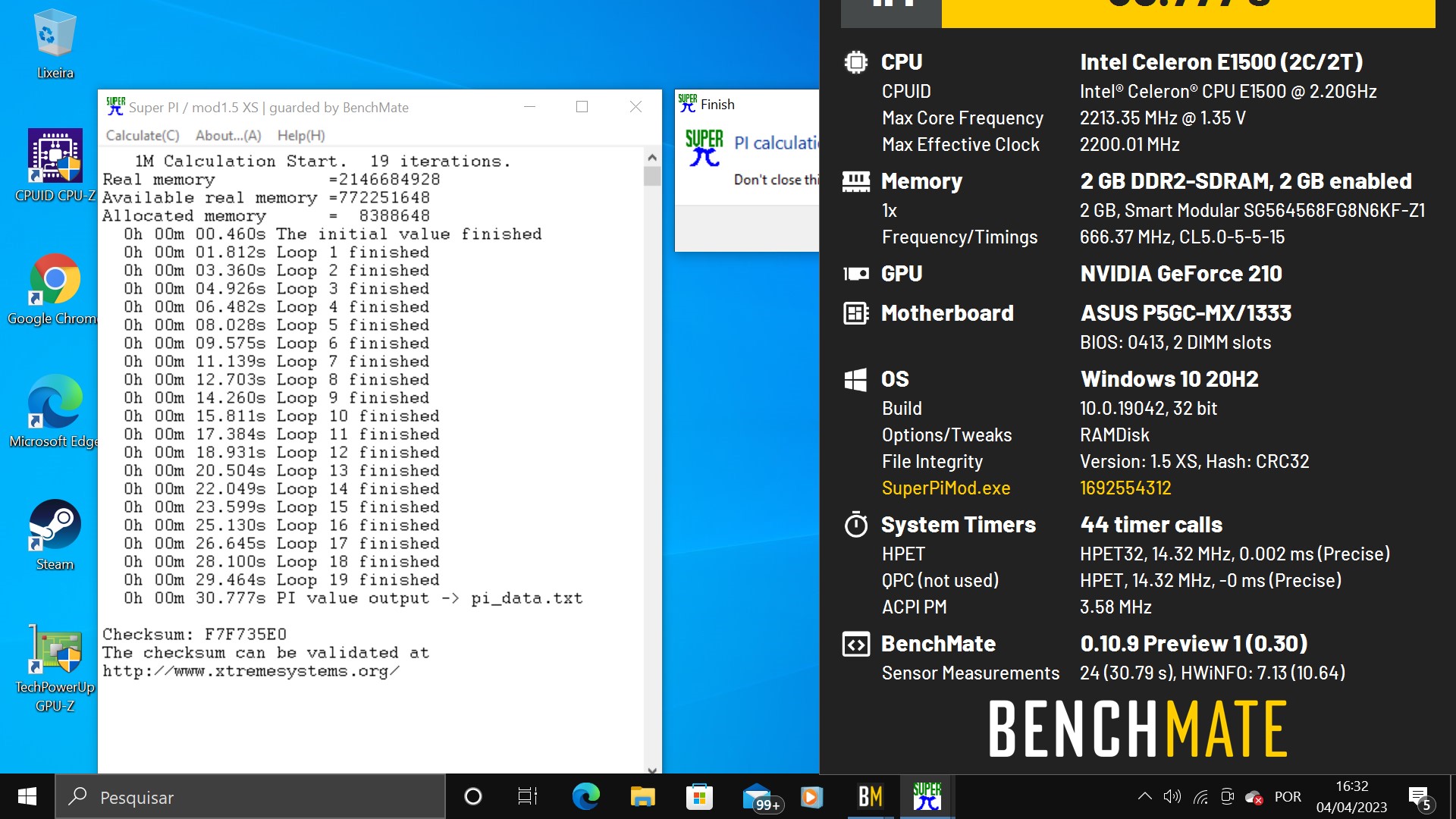Open Microsoft Edge desktop shortcut
1456x819 pixels.
click(x=55, y=412)
